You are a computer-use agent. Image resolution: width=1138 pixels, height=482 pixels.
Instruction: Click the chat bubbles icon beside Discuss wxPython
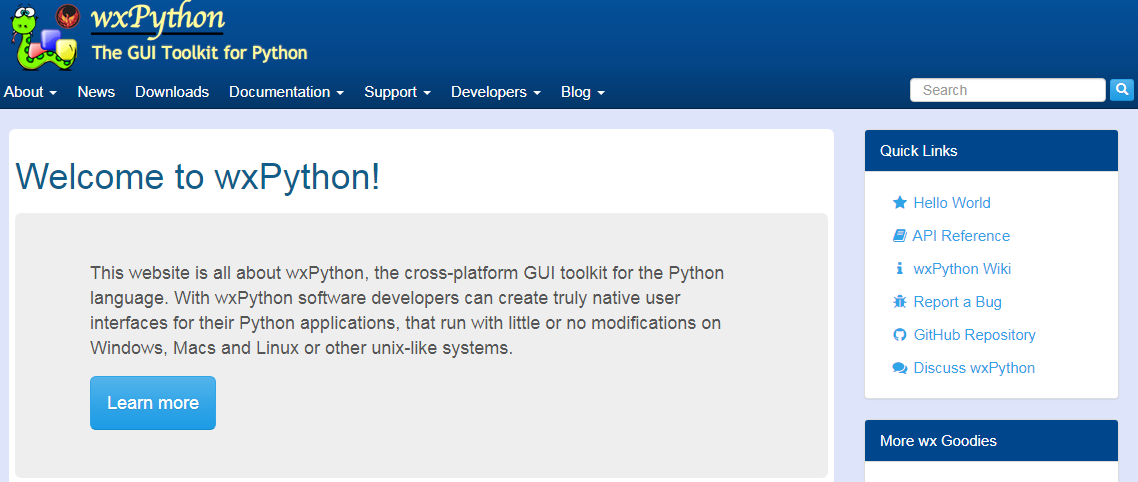pyautogui.click(x=900, y=368)
